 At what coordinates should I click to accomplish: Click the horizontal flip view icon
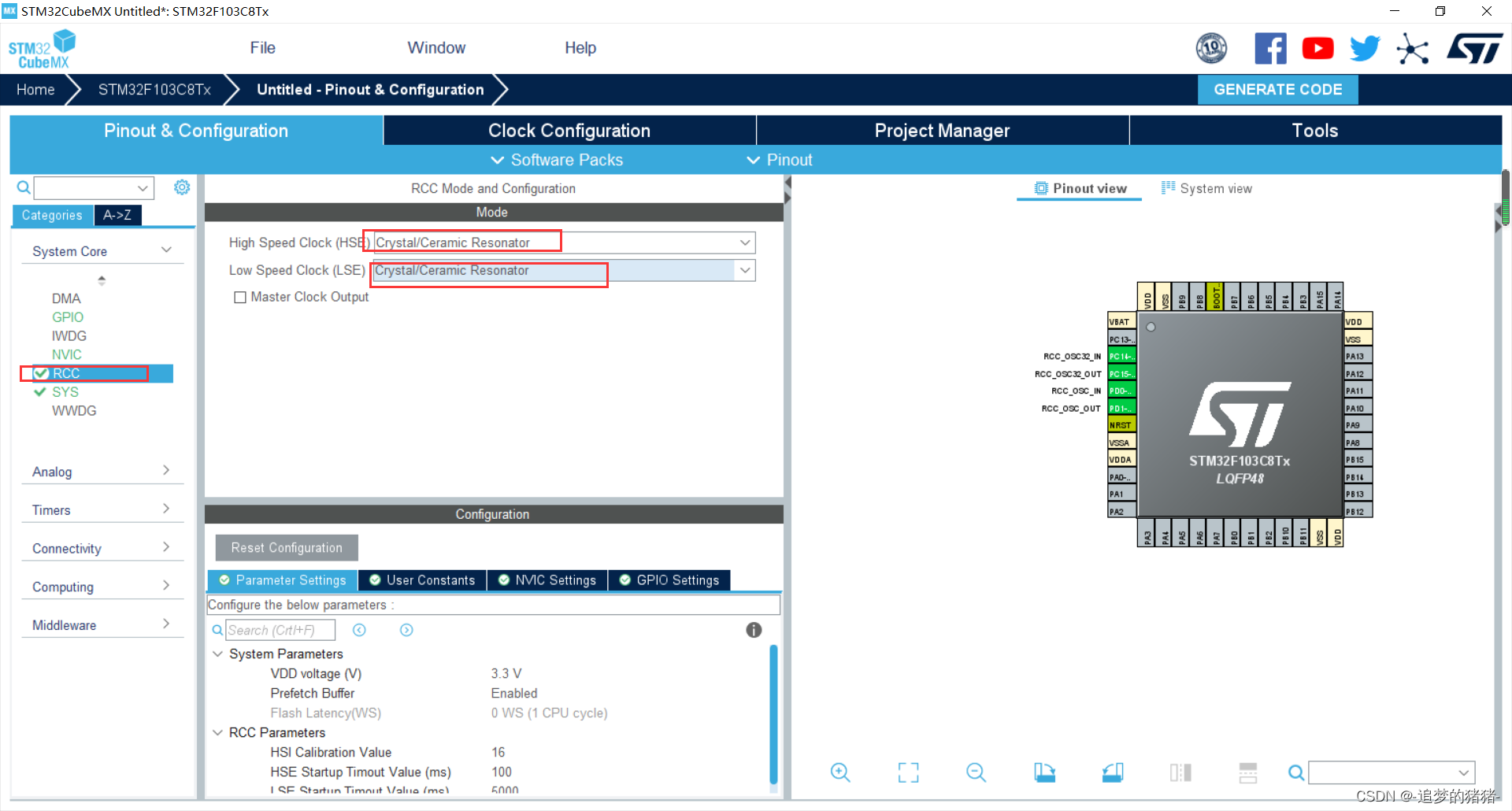pos(1180,772)
